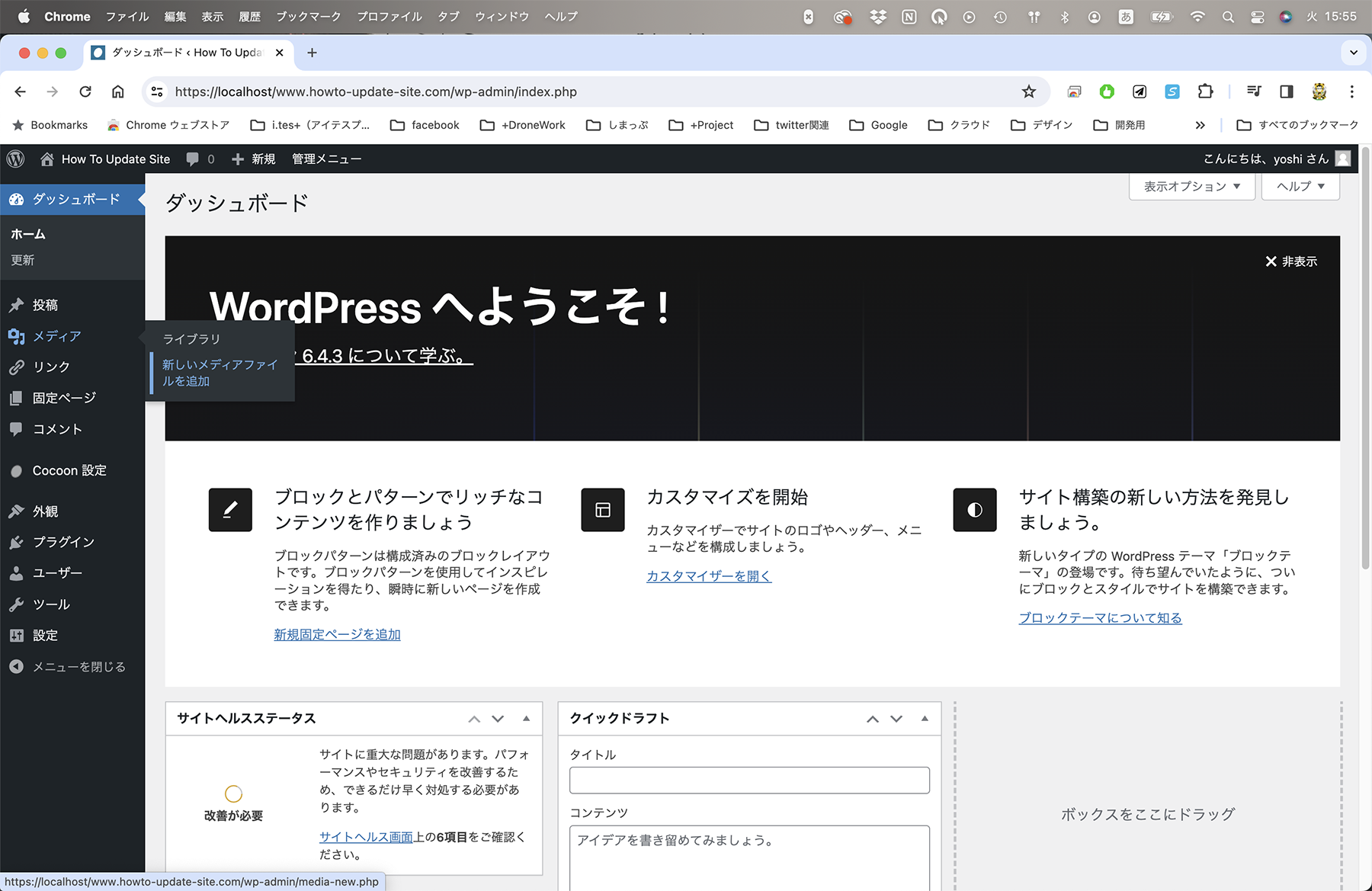Open Chrome's extensions puzzle icon
The height and width of the screenshot is (891, 1372).
1205,91
